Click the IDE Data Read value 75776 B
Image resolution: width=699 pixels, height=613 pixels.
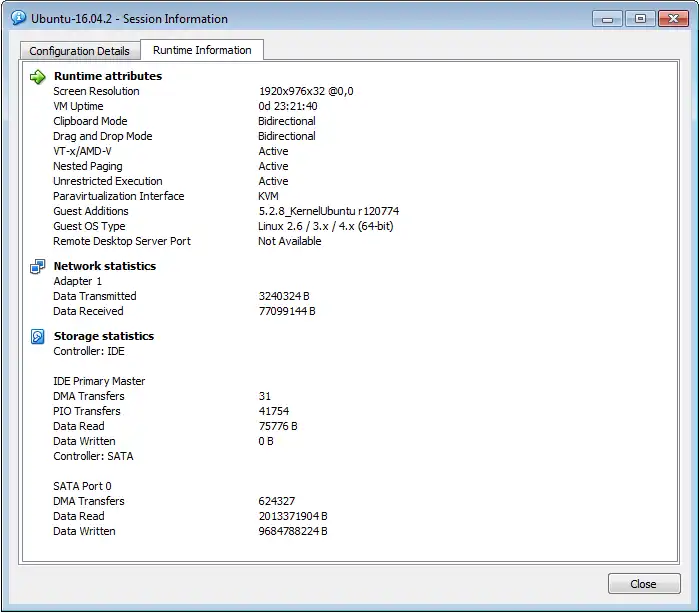[278, 426]
